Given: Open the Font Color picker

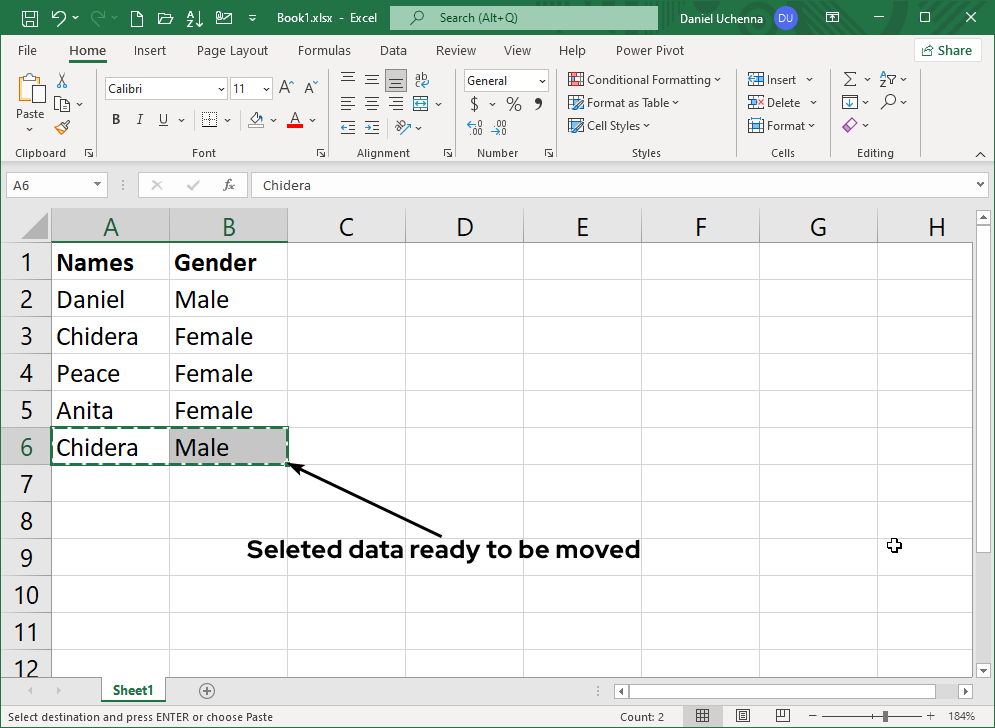Looking at the screenshot, I should click(294, 120).
